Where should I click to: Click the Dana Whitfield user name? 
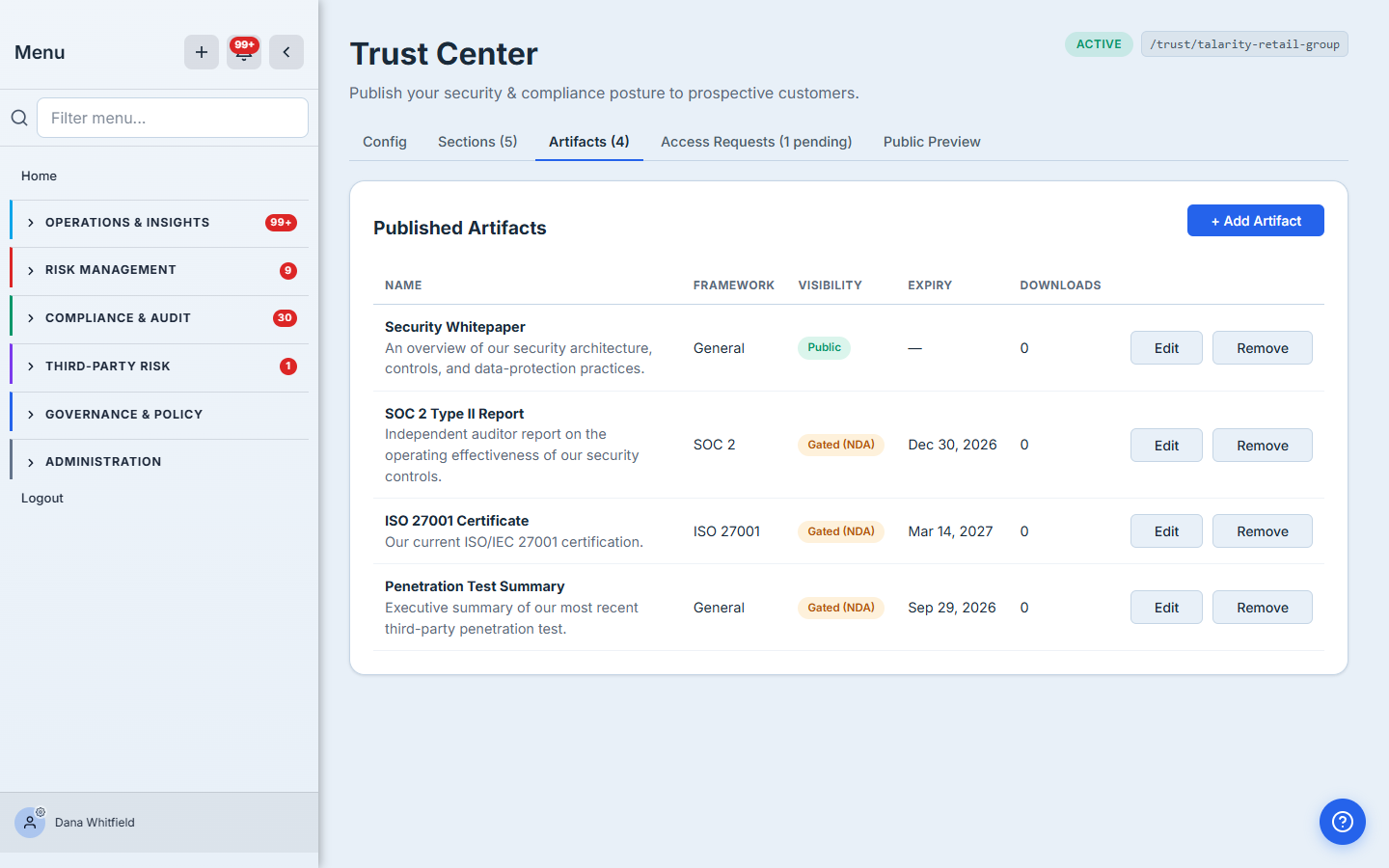(x=95, y=823)
